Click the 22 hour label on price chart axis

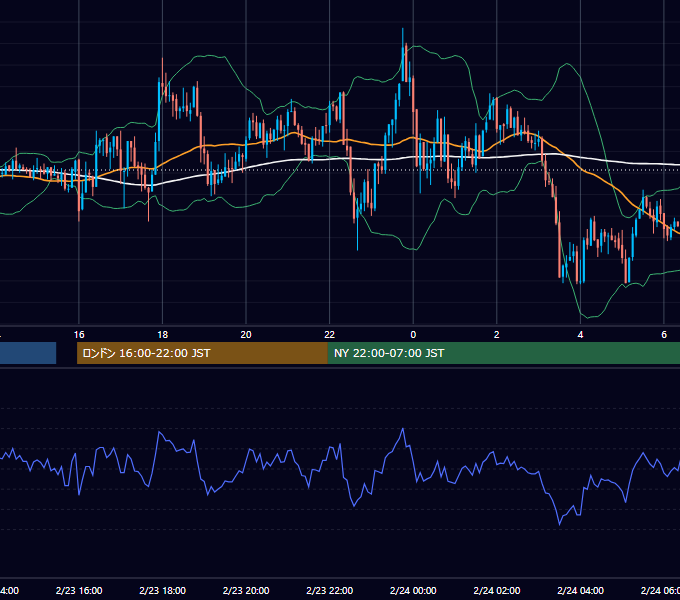click(x=330, y=335)
